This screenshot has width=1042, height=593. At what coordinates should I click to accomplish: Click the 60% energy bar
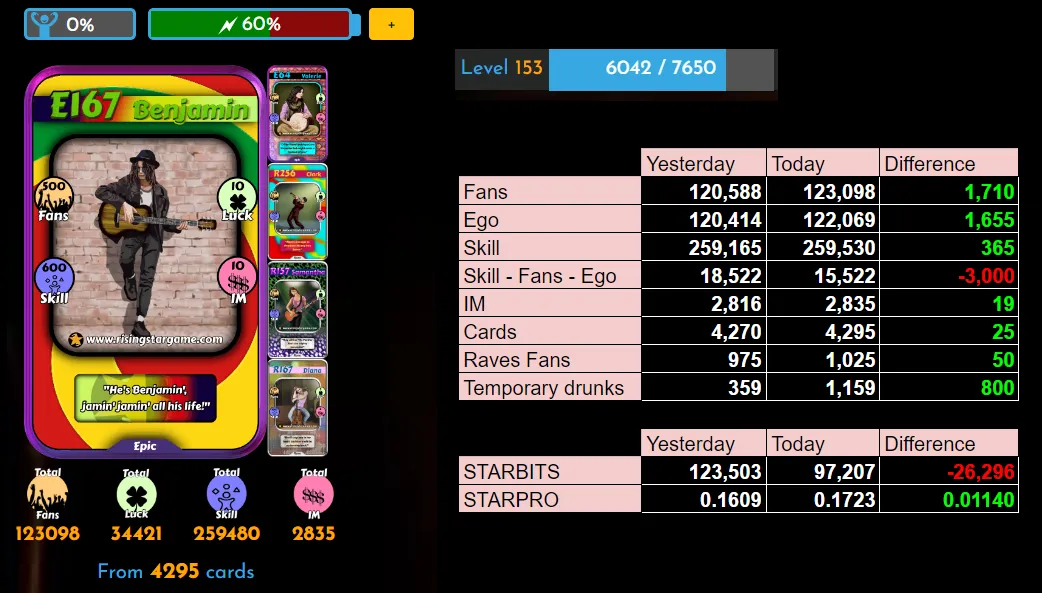[x=251, y=25]
